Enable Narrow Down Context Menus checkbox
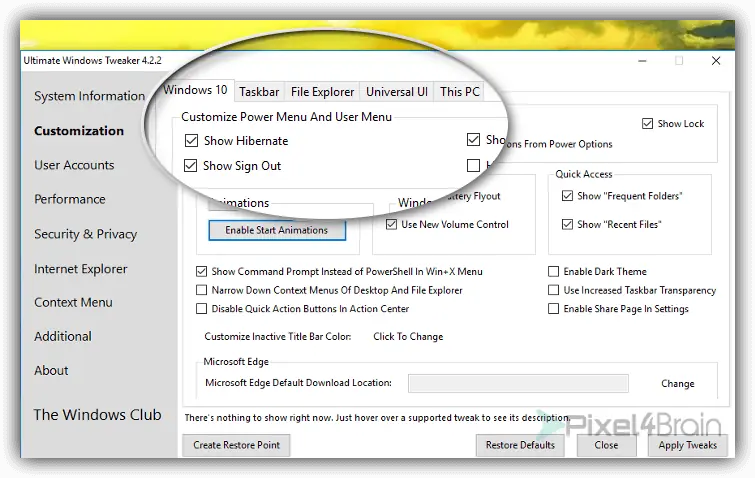The width and height of the screenshot is (755, 478). pyautogui.click(x=201, y=290)
